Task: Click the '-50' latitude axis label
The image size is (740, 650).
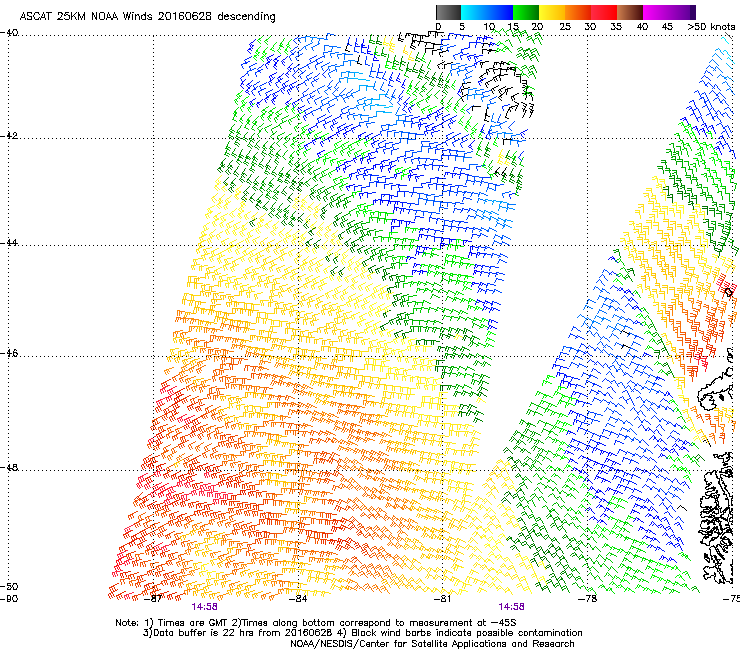Action: 9,586
